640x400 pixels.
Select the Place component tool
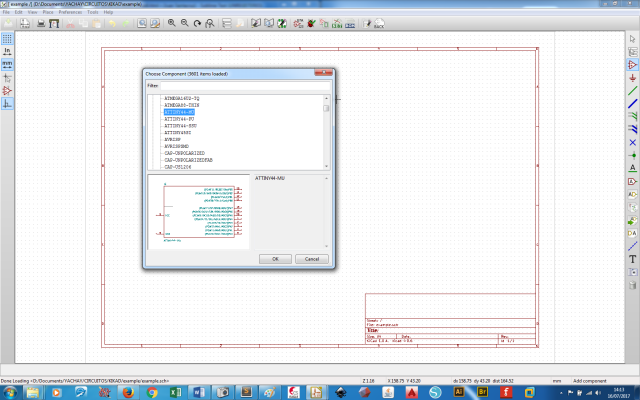coord(632,64)
